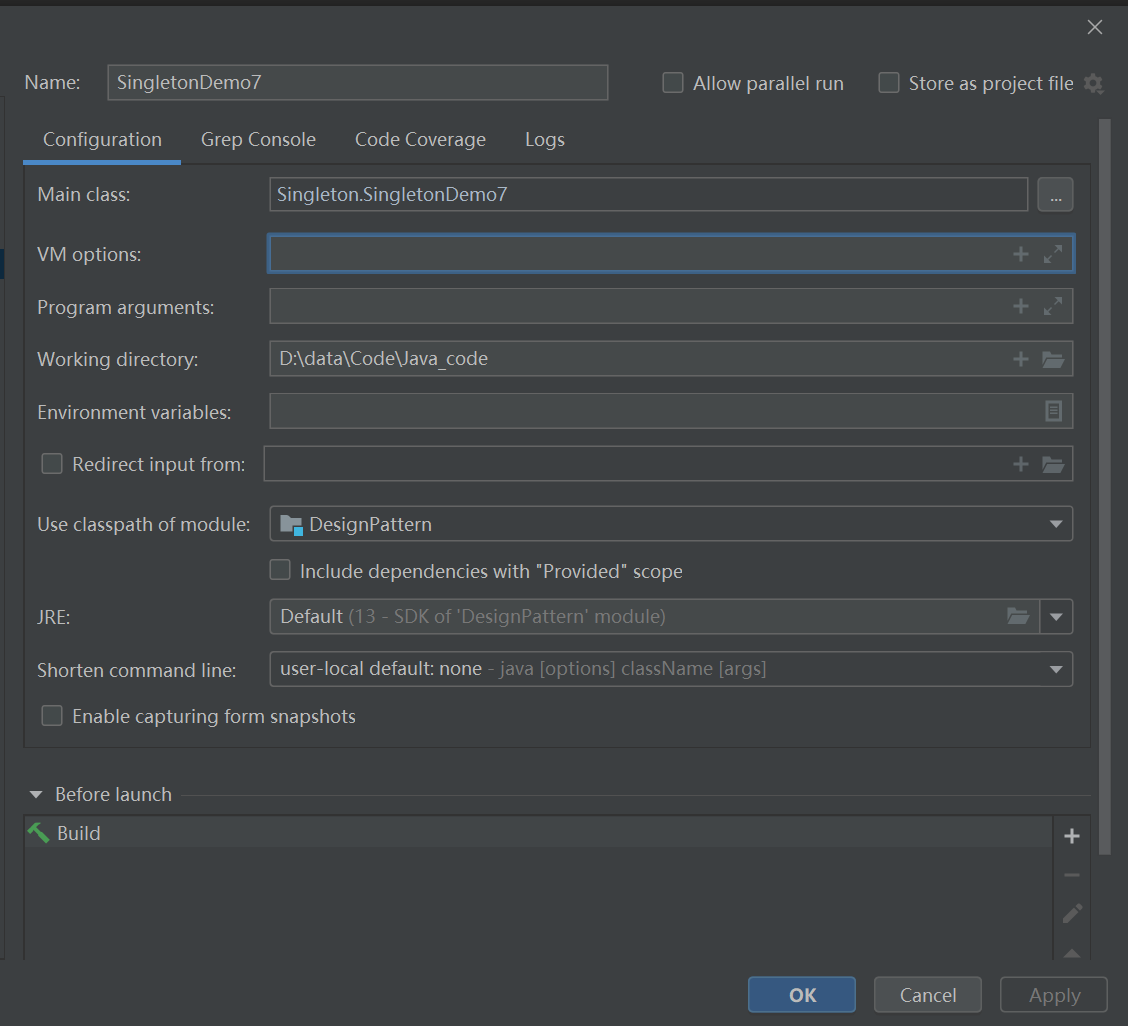Image resolution: width=1128 pixels, height=1026 pixels.
Task: Expand the VM options field editor
Action: coord(1053,254)
